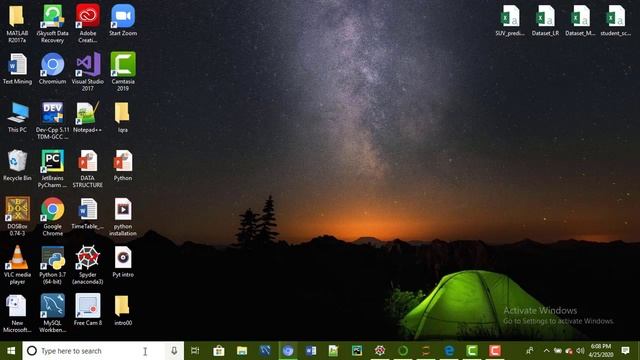Select the Python PowerPoint file icon

[123, 161]
